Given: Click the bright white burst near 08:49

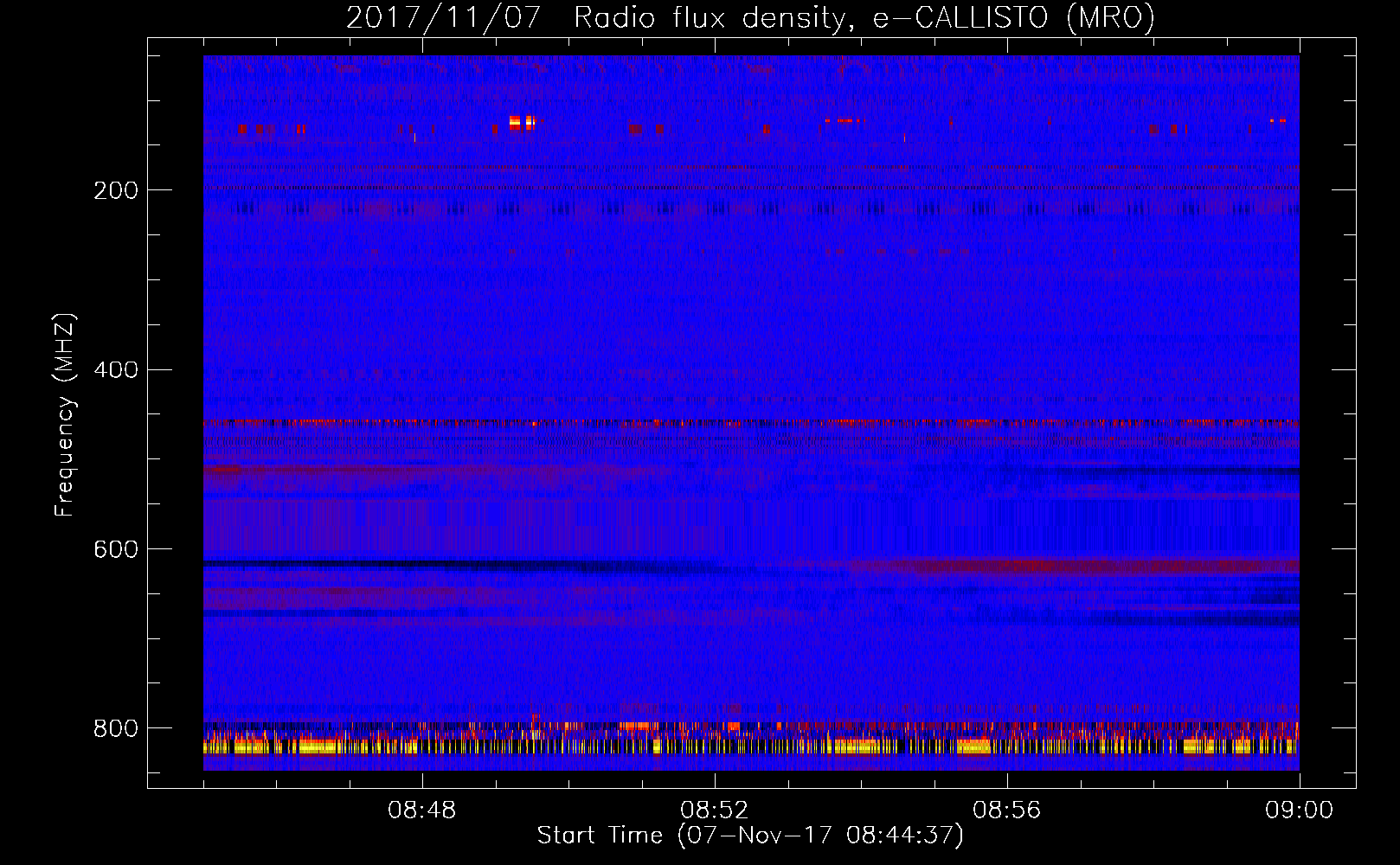Looking at the screenshot, I should (522, 122).
